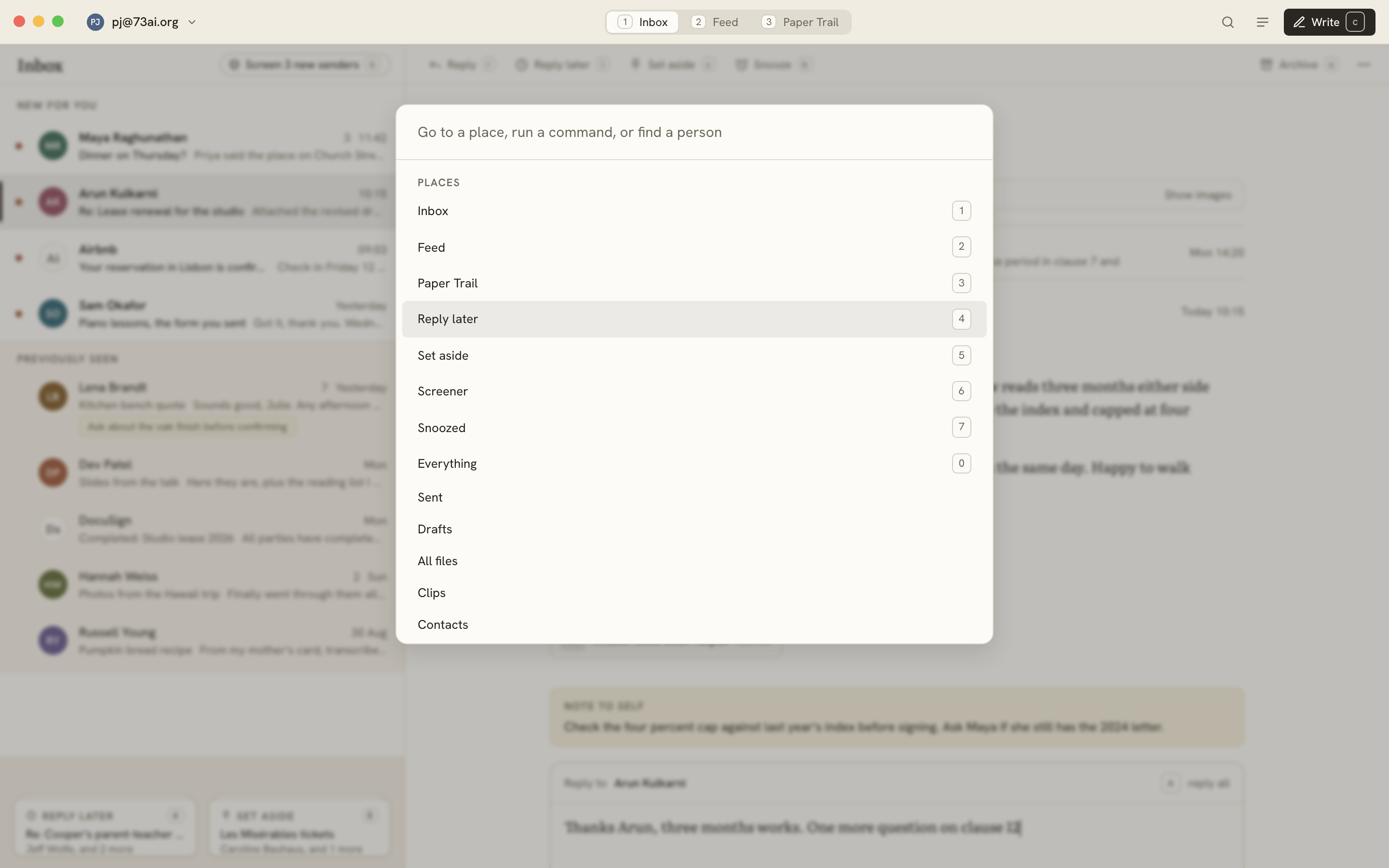Click the search magnifier icon
The width and height of the screenshot is (1389, 868).
[1228, 22]
